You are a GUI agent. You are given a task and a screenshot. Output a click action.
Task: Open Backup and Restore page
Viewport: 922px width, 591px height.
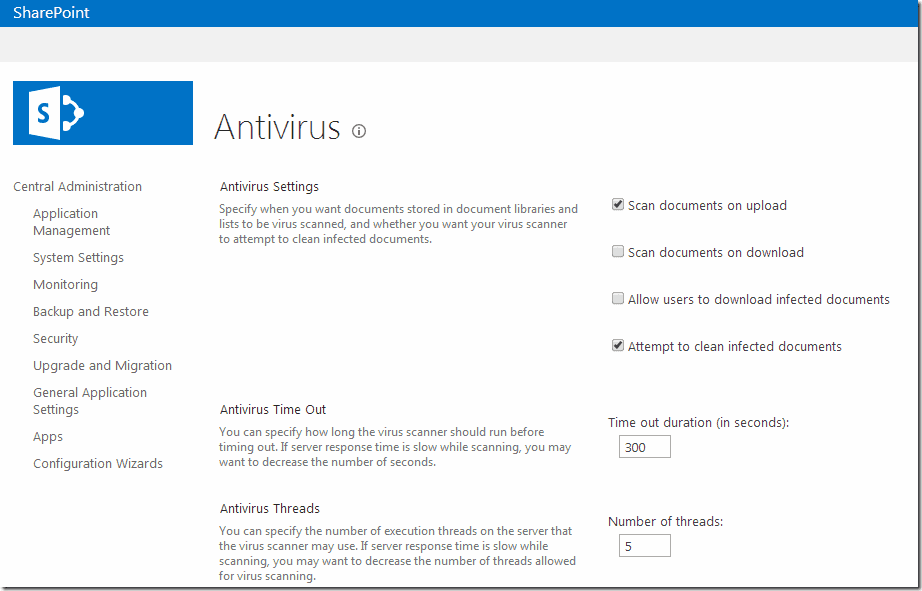pyautogui.click(x=90, y=311)
